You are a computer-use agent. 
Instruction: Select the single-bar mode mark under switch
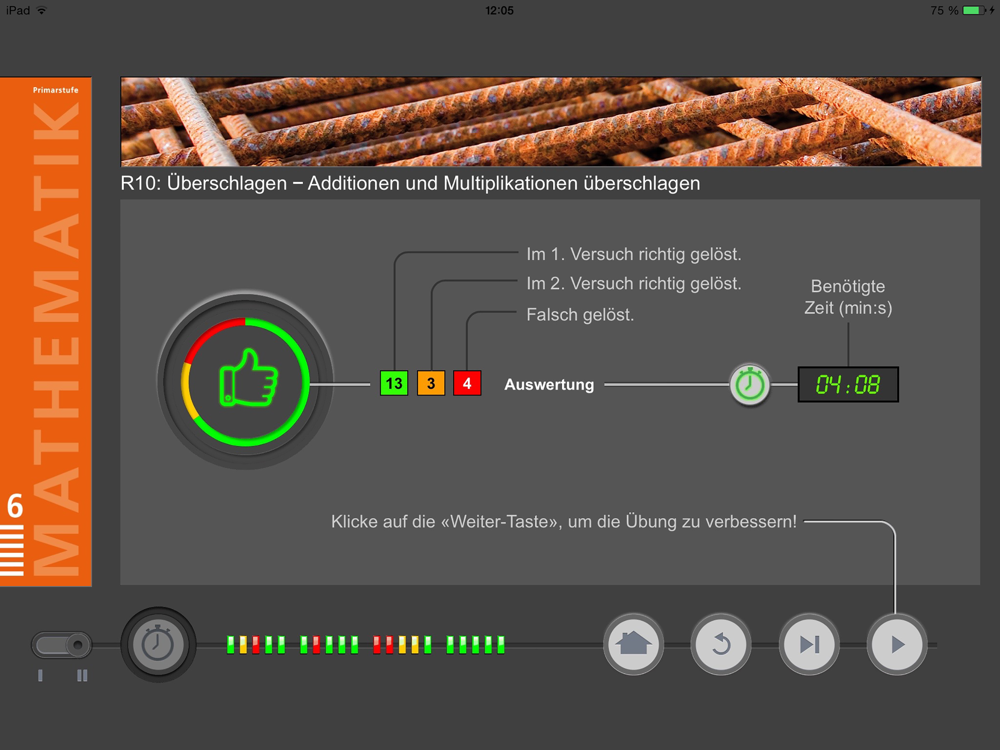pyautogui.click(x=41, y=675)
